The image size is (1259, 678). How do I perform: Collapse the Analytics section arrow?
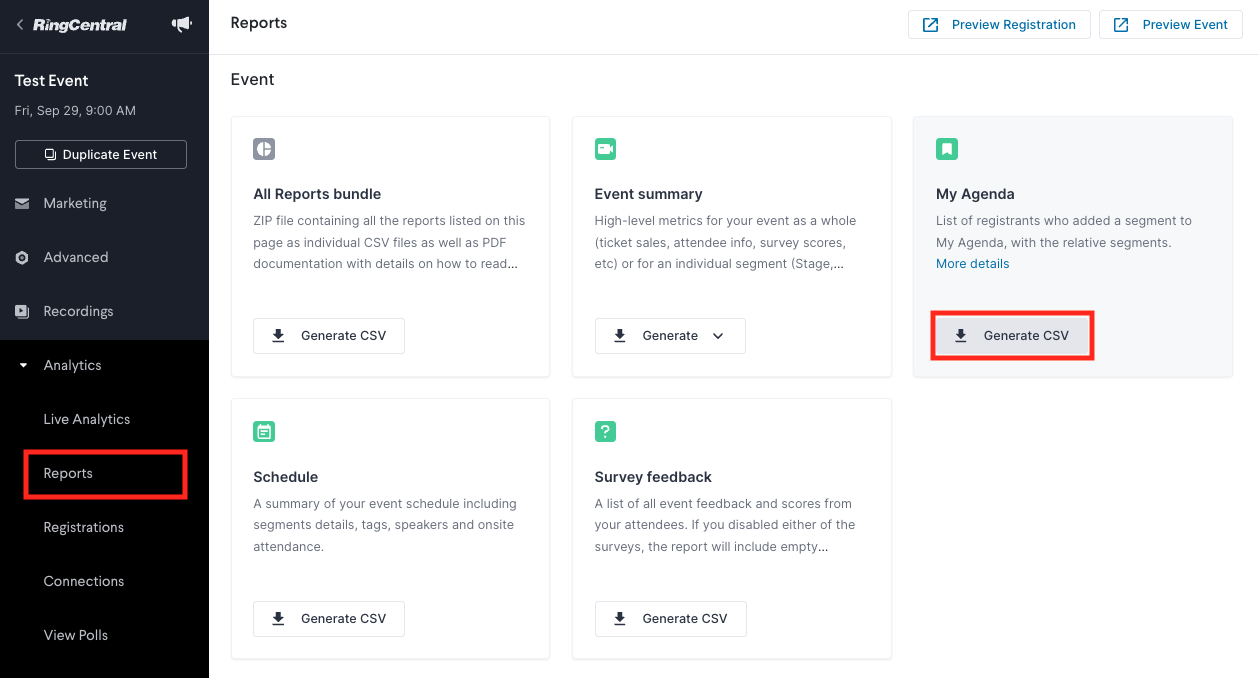point(23,366)
